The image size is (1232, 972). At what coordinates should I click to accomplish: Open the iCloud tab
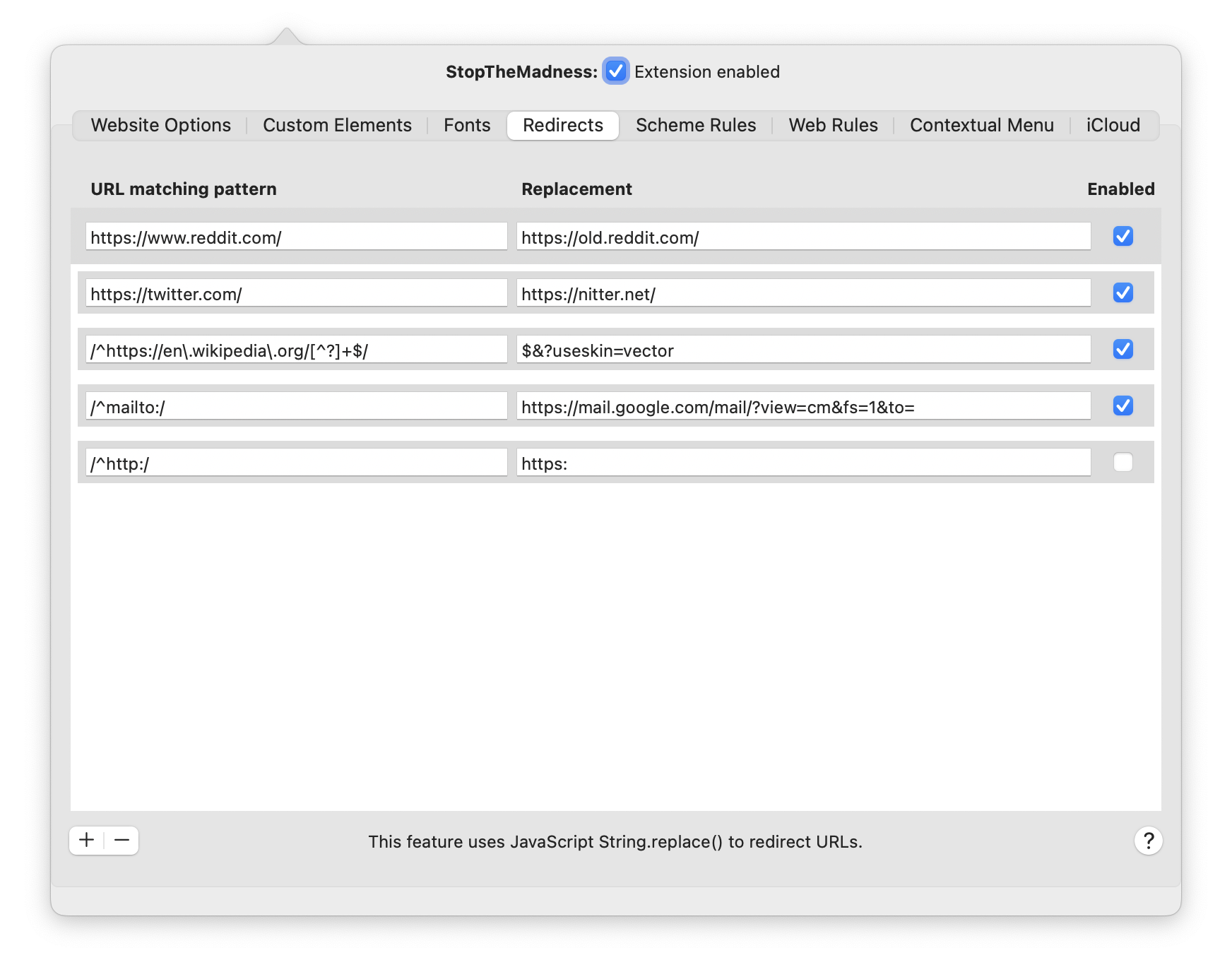click(1113, 125)
